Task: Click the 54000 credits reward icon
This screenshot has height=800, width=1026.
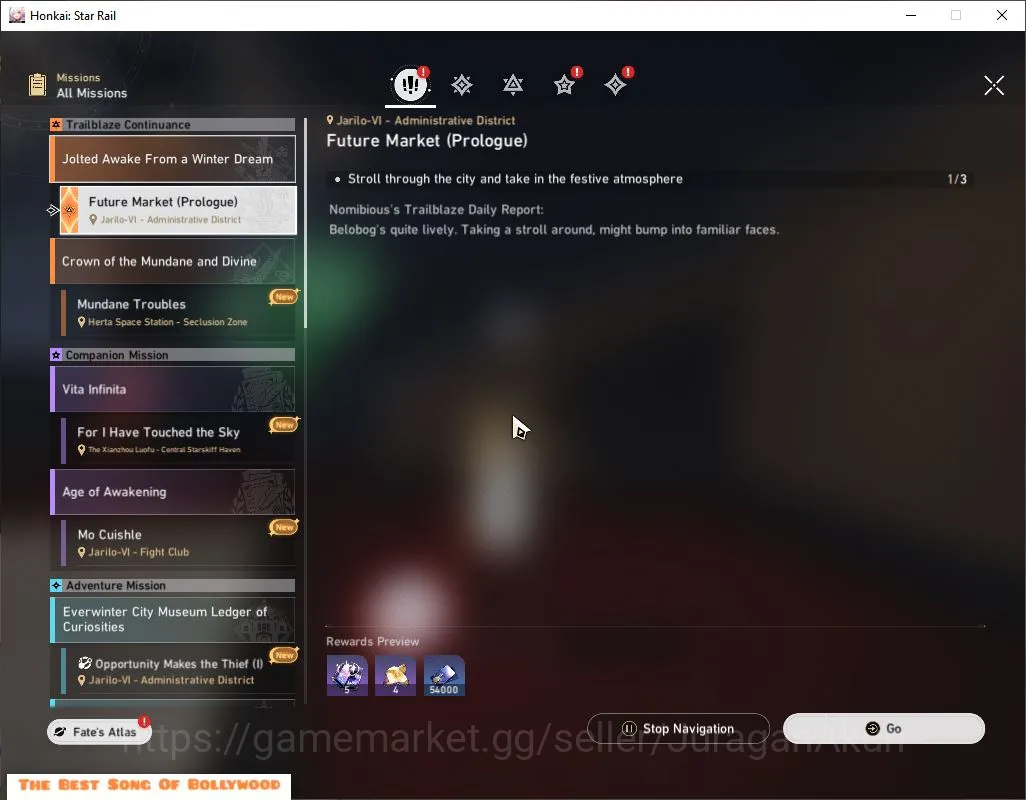Action: click(444, 676)
